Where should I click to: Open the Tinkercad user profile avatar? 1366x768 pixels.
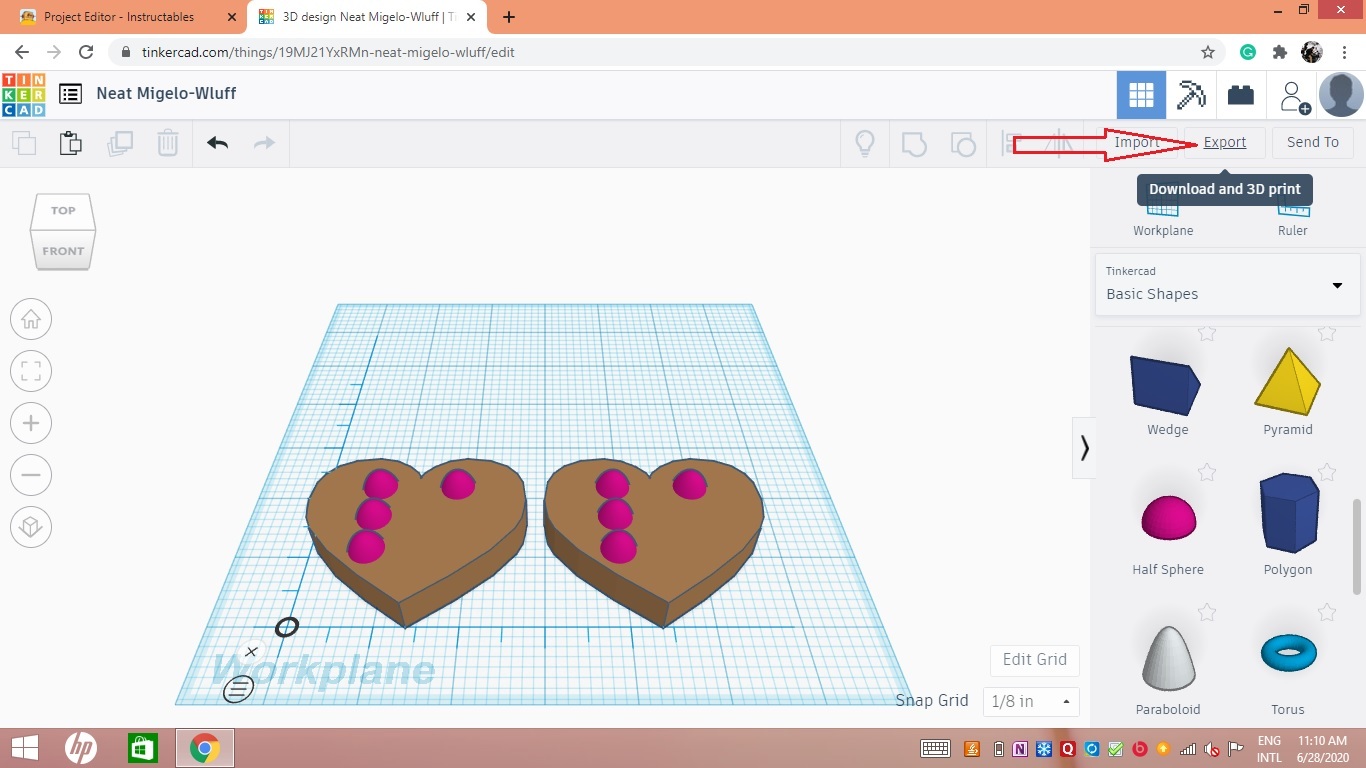point(1341,95)
